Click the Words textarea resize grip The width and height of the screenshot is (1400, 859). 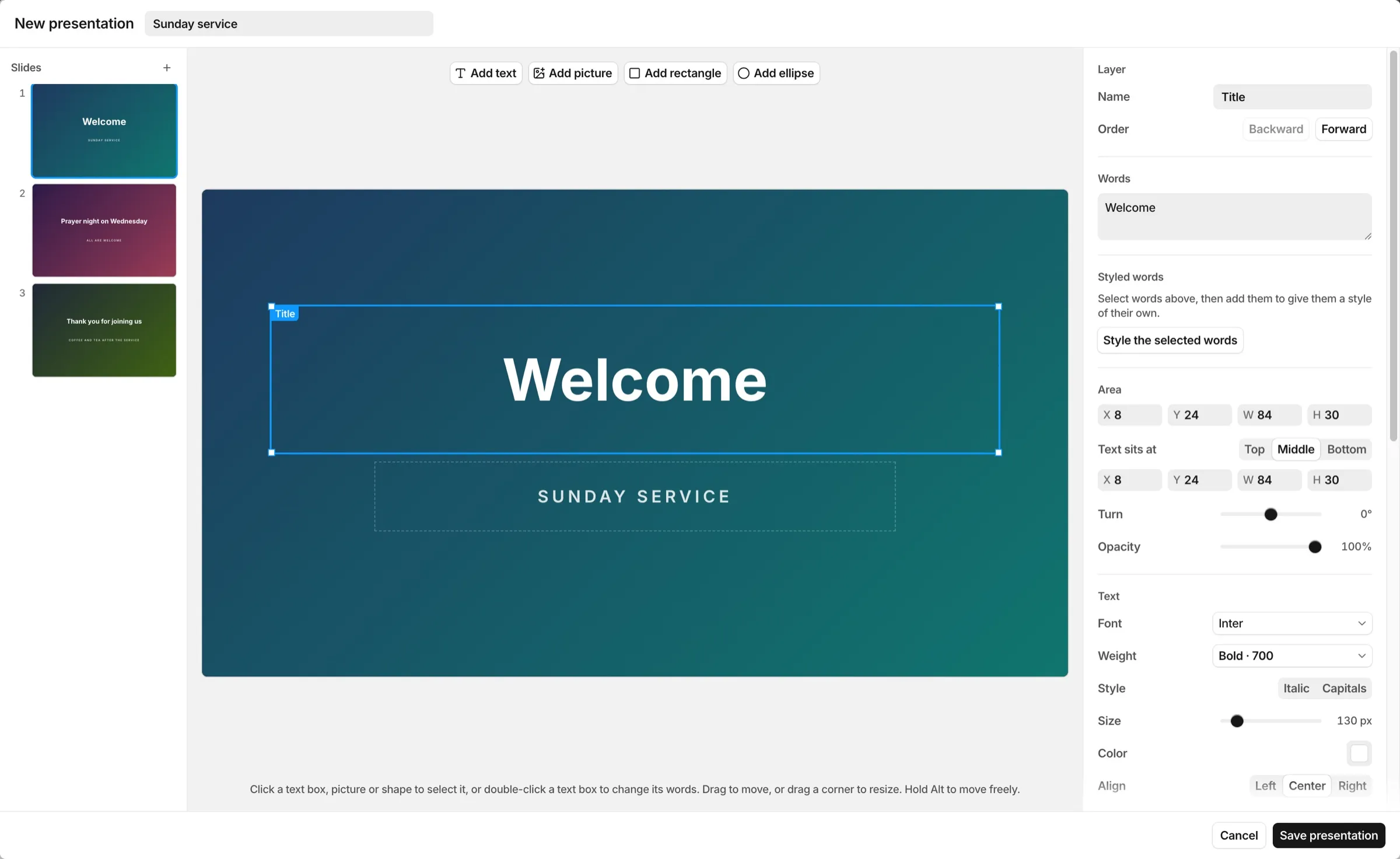1367,236
